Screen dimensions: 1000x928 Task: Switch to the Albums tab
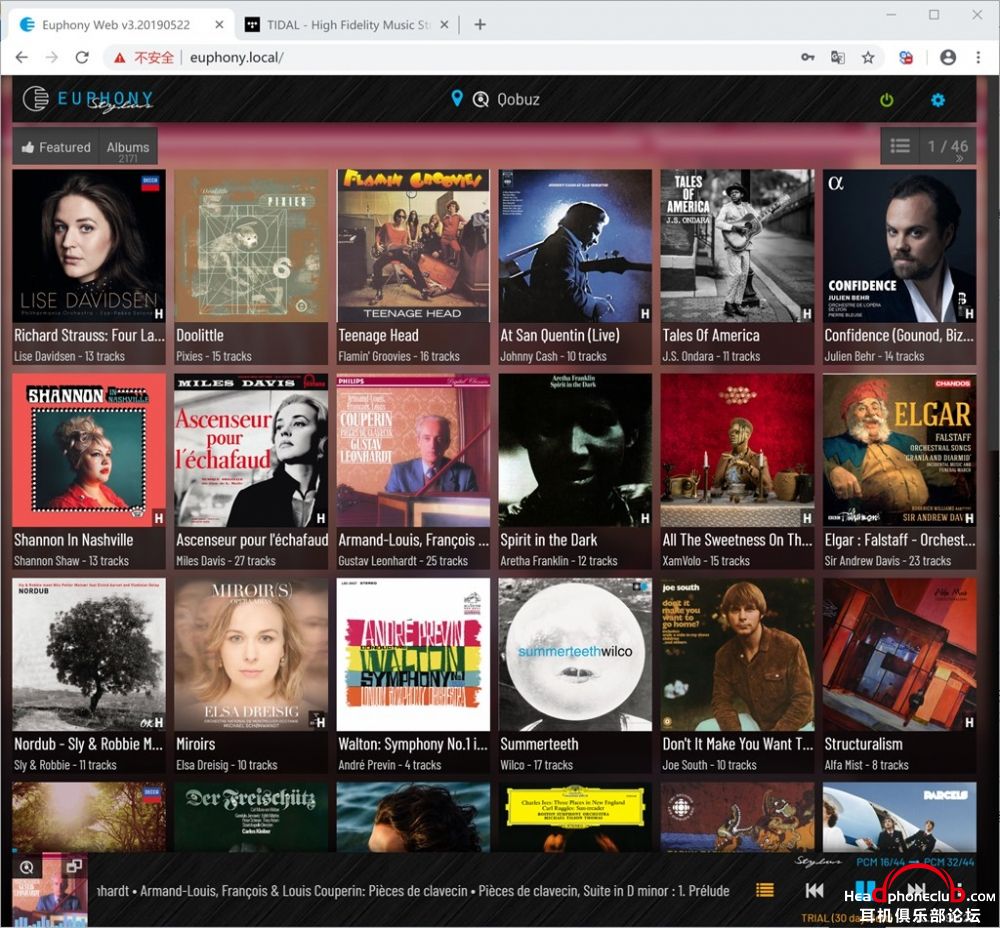pyautogui.click(x=128, y=147)
